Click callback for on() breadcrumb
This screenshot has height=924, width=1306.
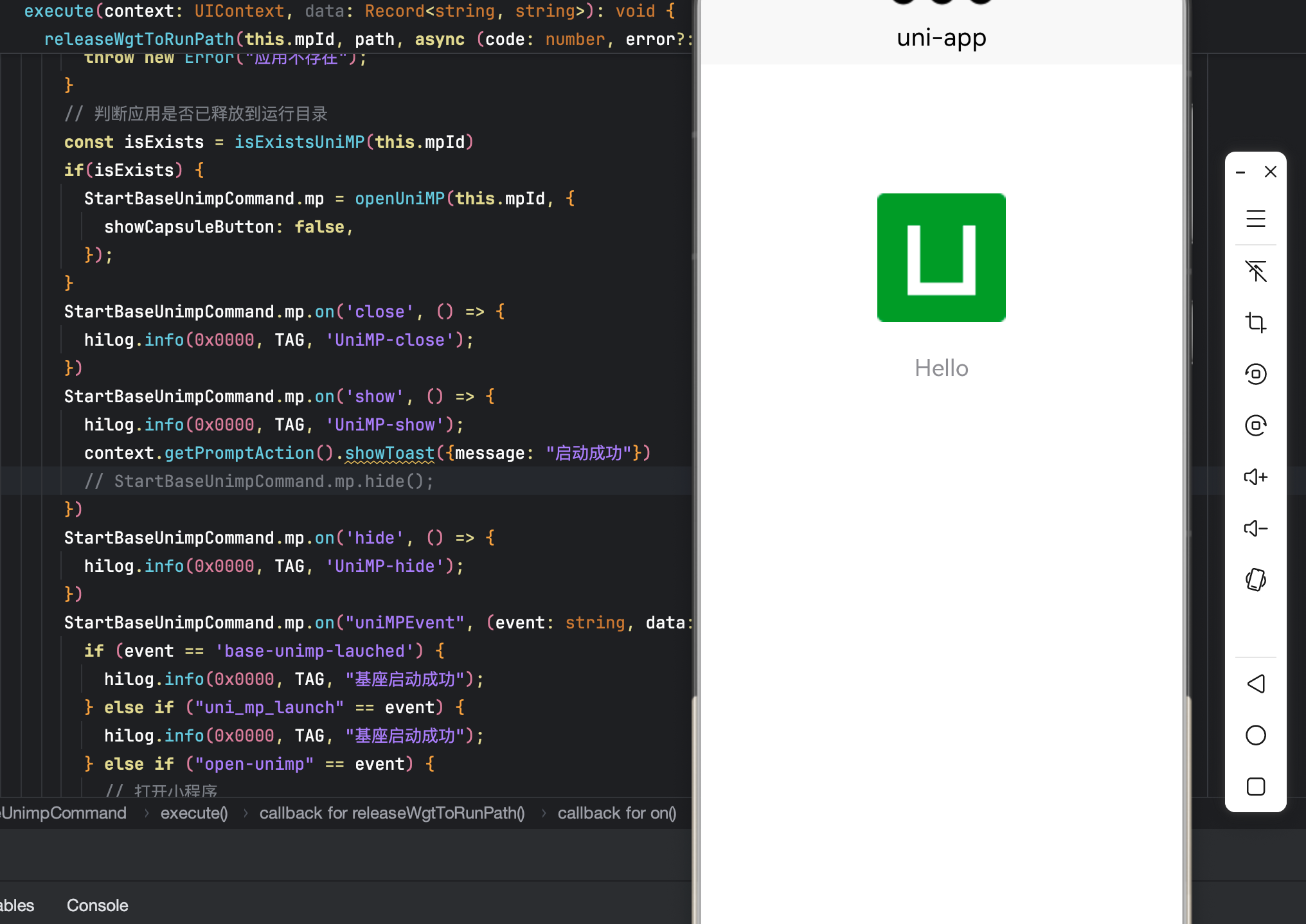616,813
